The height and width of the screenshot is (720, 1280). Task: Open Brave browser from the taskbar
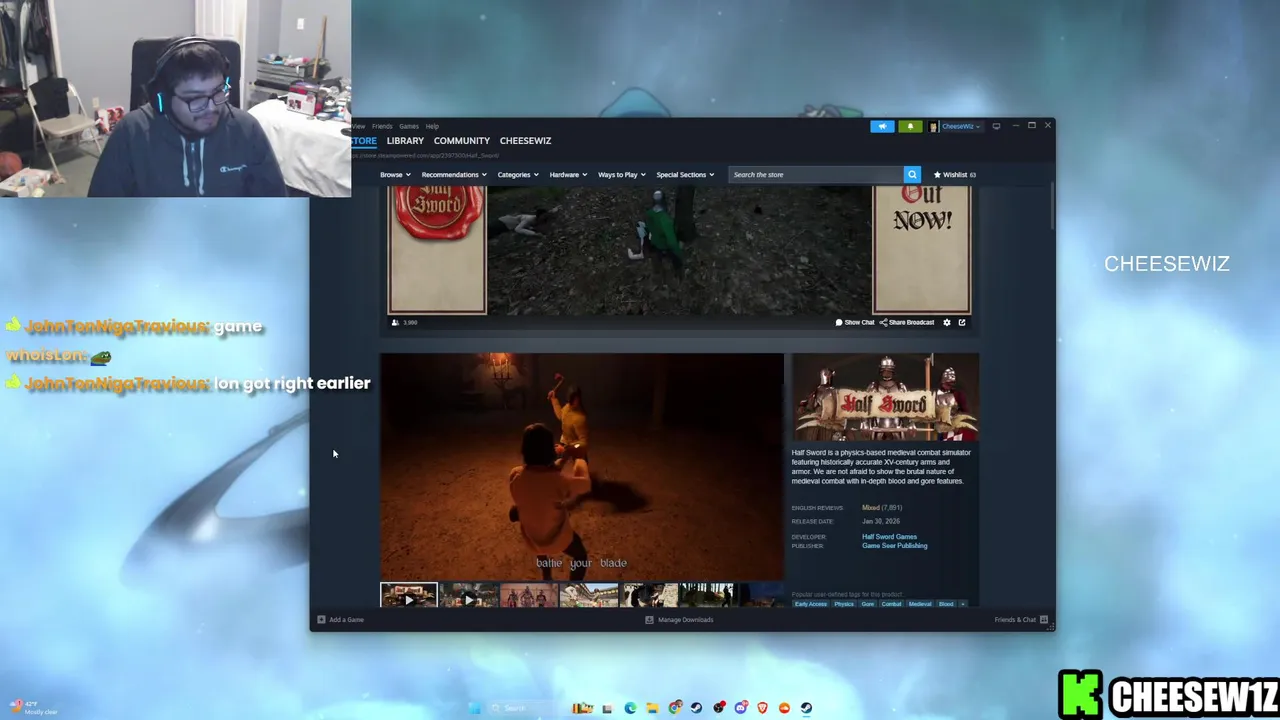pos(762,708)
